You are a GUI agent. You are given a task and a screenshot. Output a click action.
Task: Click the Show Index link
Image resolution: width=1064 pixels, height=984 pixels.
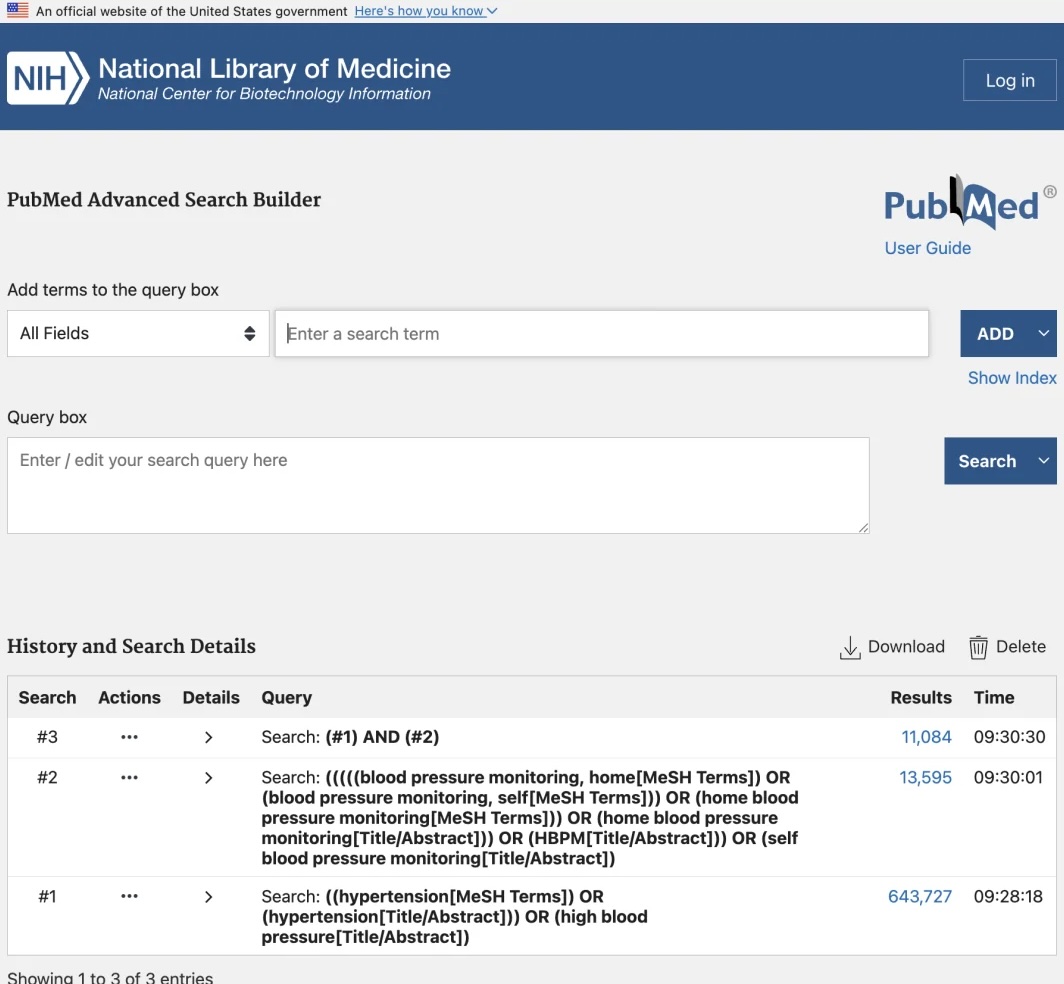point(1012,378)
